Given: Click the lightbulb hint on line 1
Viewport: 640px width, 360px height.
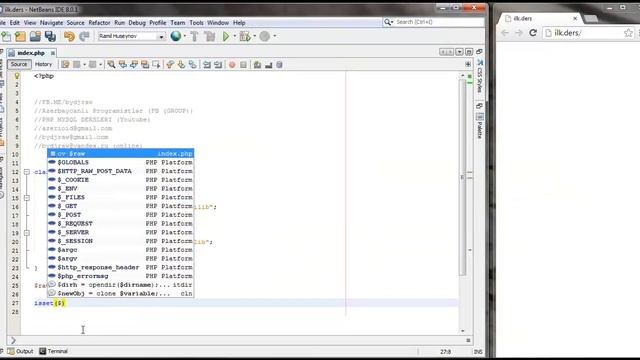Looking at the screenshot, I should click(x=17, y=76).
